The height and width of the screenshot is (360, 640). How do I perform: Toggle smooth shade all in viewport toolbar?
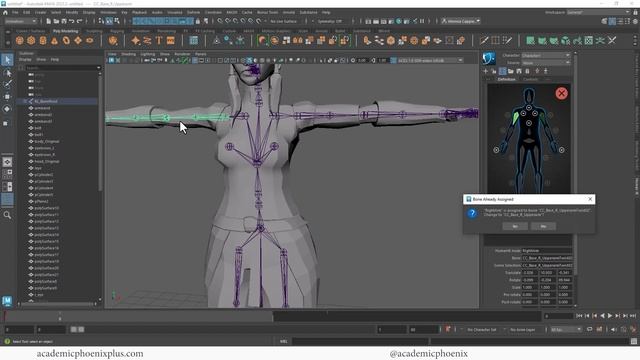click(x=249, y=60)
